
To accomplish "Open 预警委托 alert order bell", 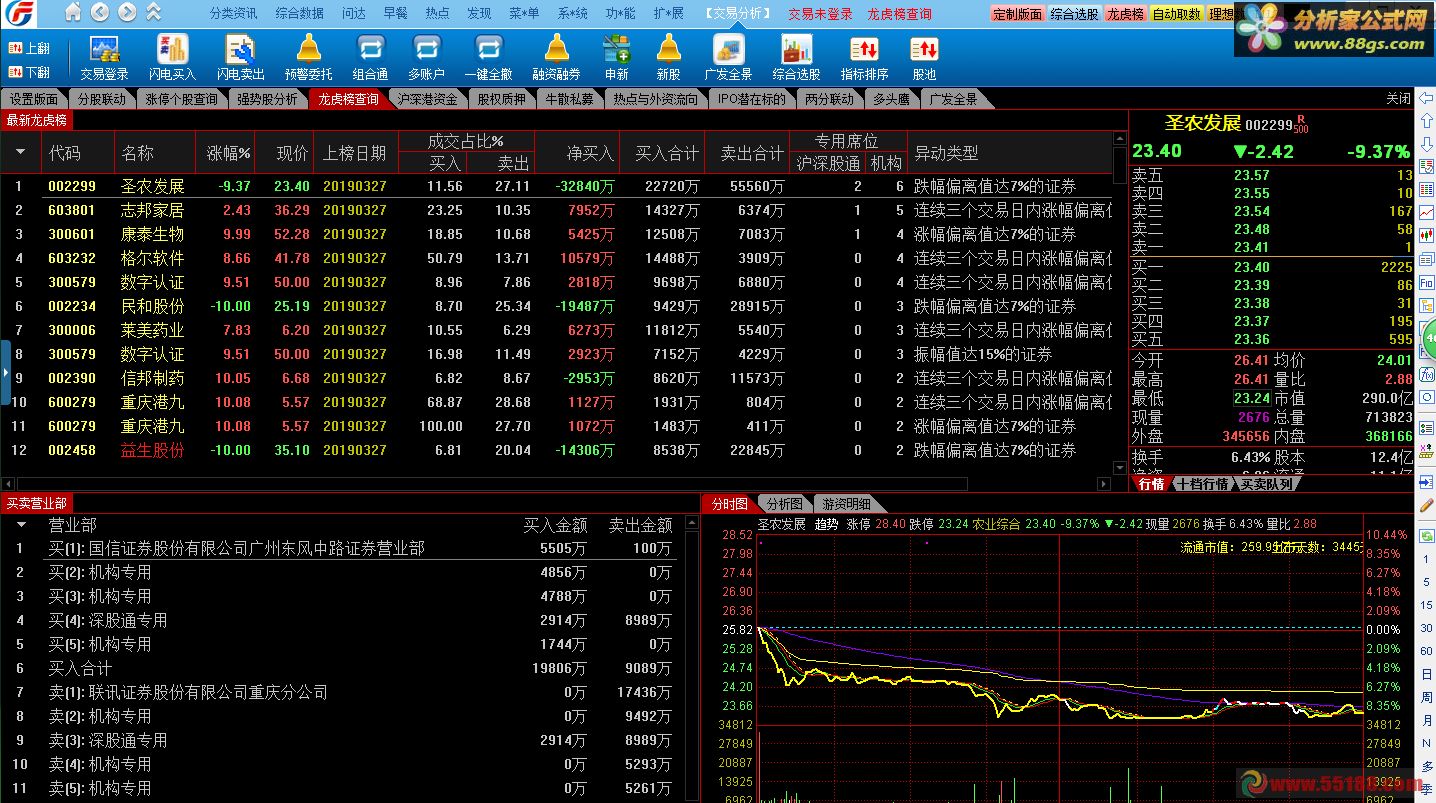I will (308, 58).
